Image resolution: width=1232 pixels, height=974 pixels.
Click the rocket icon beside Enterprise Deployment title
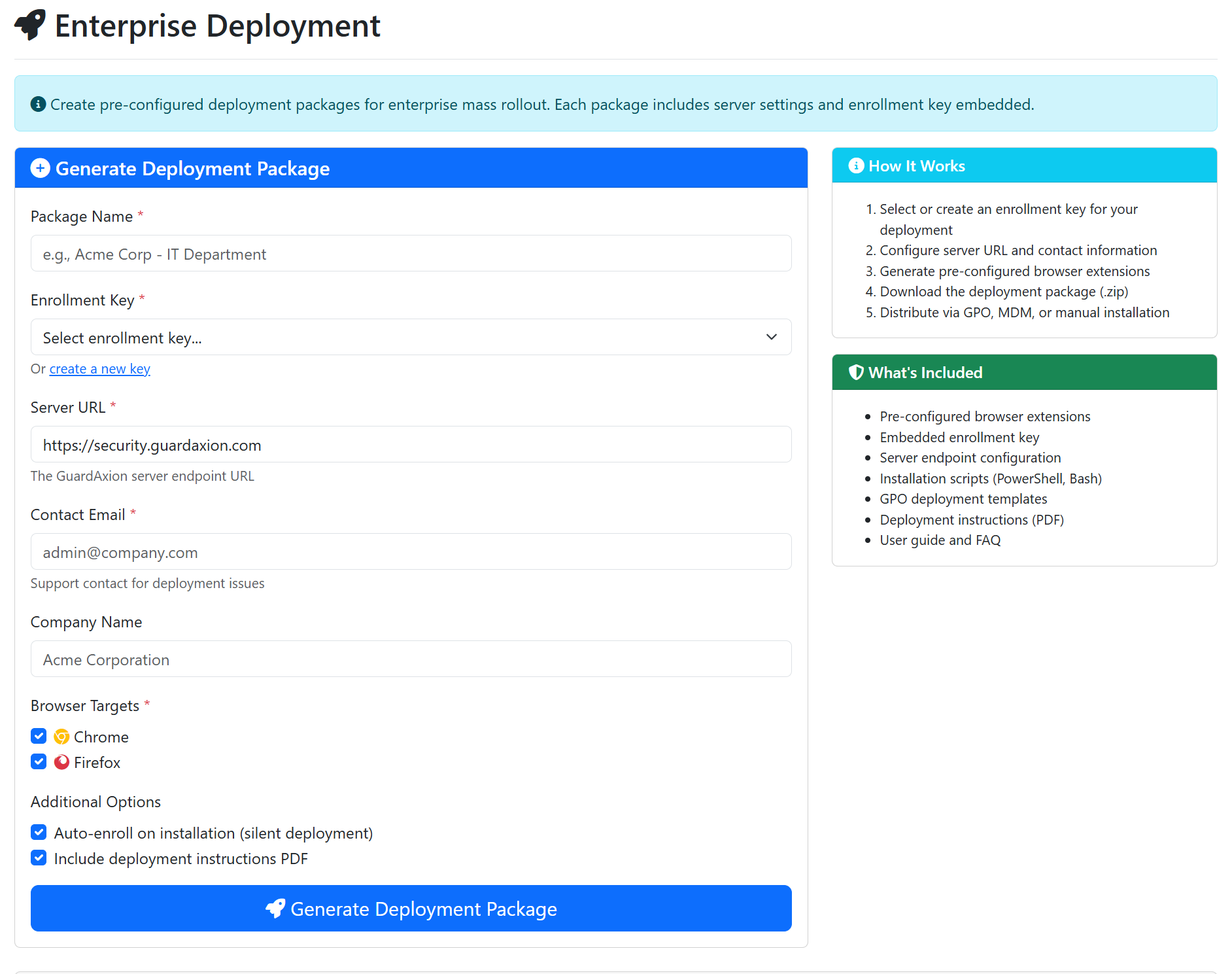coord(29,26)
